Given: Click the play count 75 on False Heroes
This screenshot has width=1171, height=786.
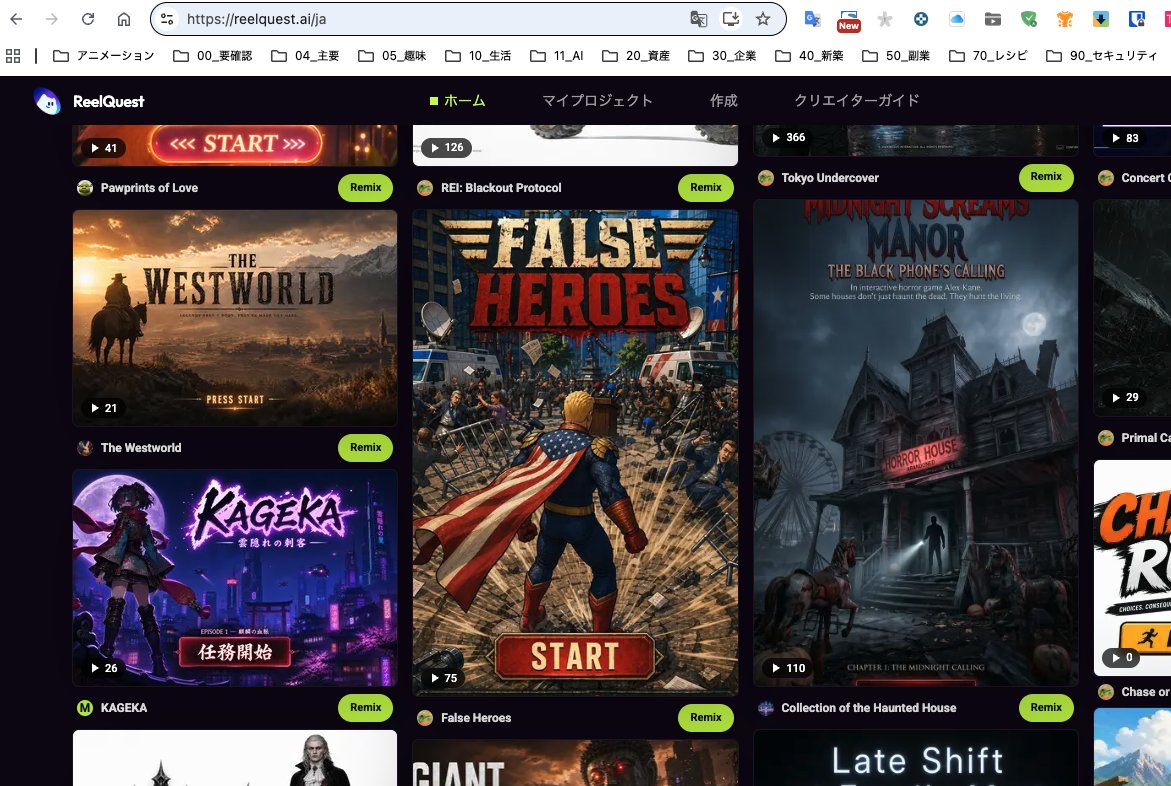Looking at the screenshot, I should 444,678.
